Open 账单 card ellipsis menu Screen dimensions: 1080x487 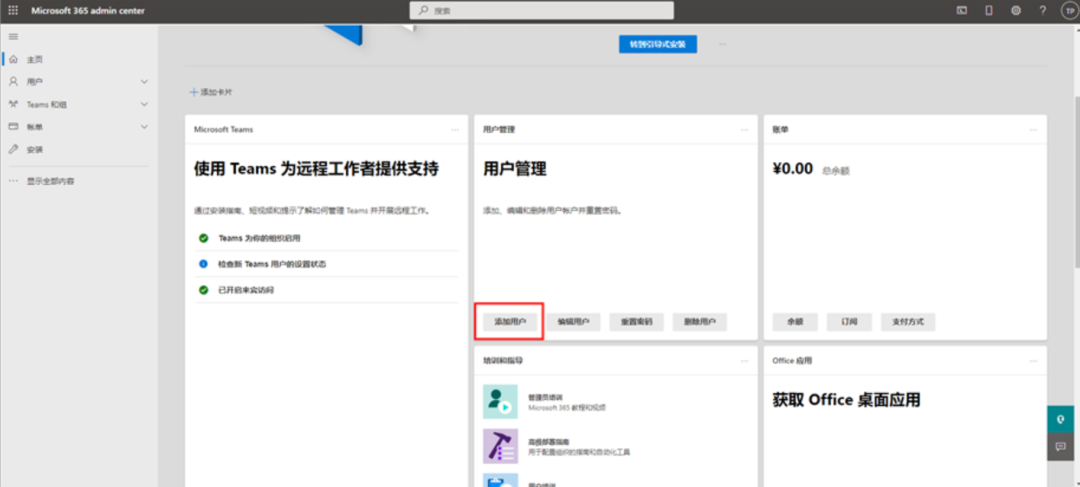pyautogui.click(x=1033, y=129)
